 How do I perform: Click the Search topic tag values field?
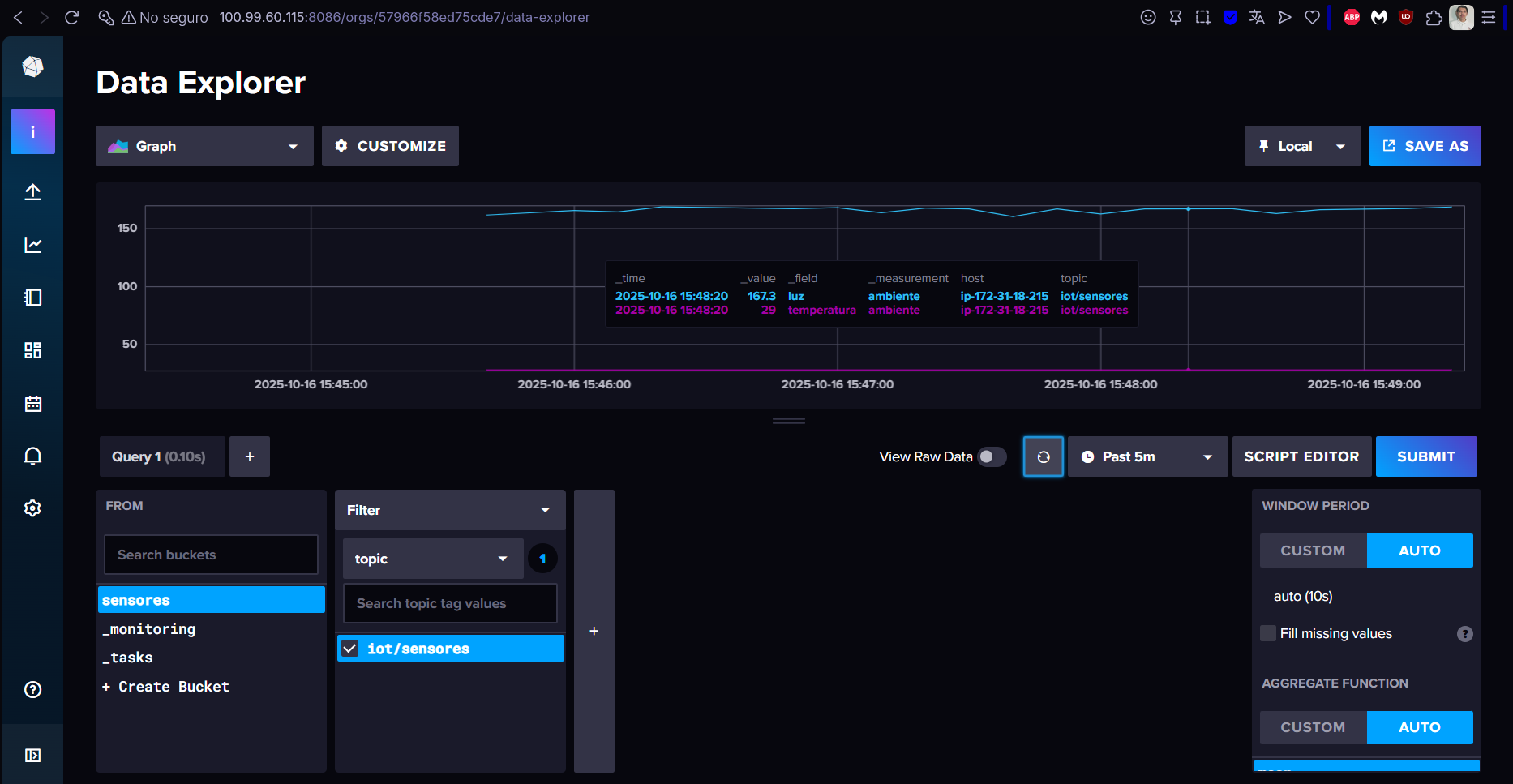point(450,603)
